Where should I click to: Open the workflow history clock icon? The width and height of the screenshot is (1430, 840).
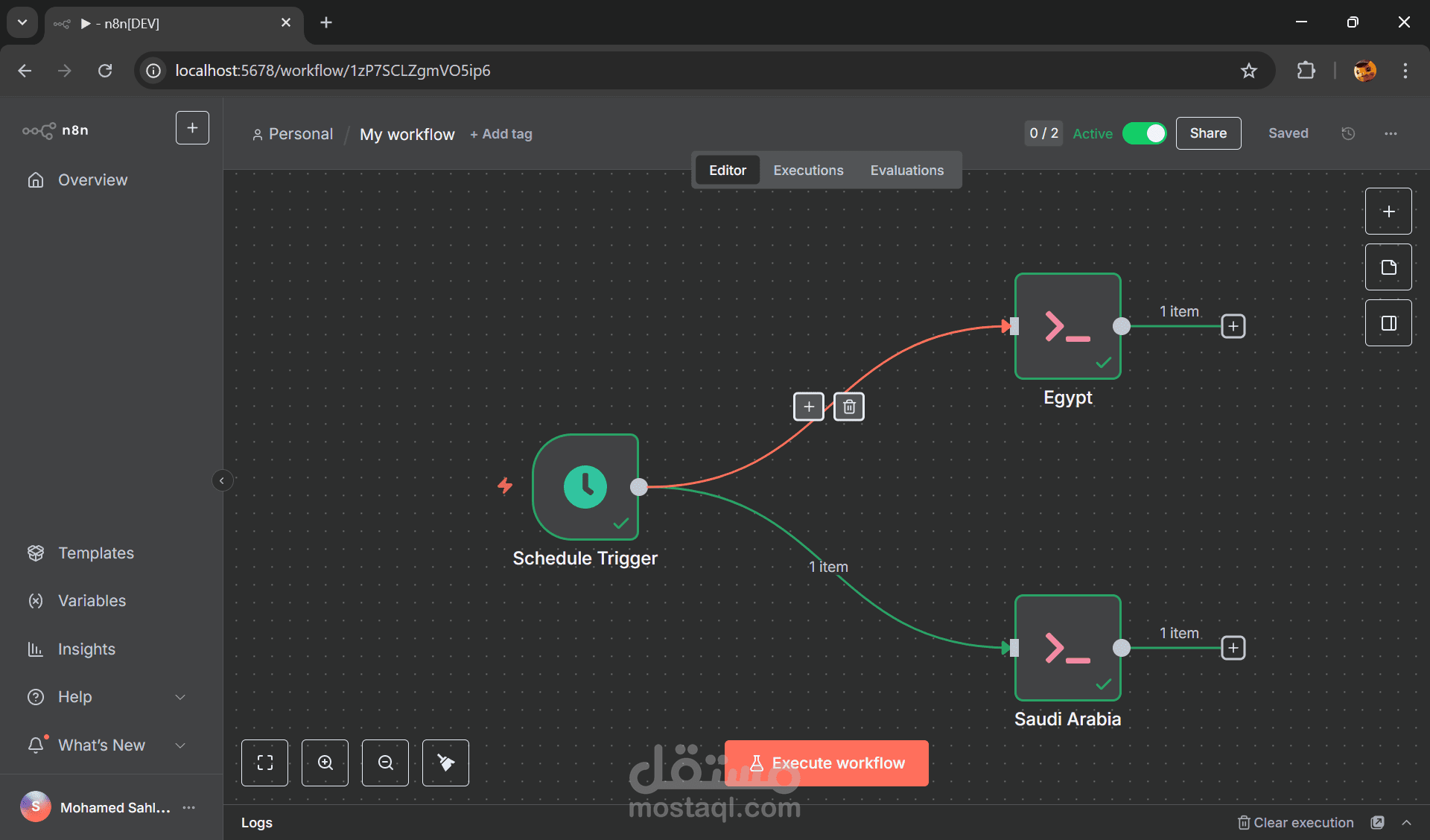1348,133
